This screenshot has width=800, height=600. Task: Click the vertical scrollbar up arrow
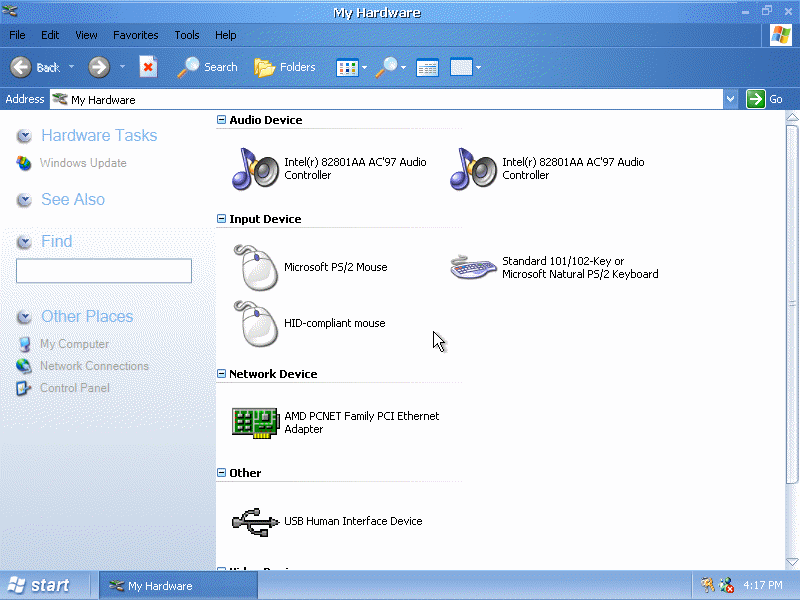pos(792,118)
